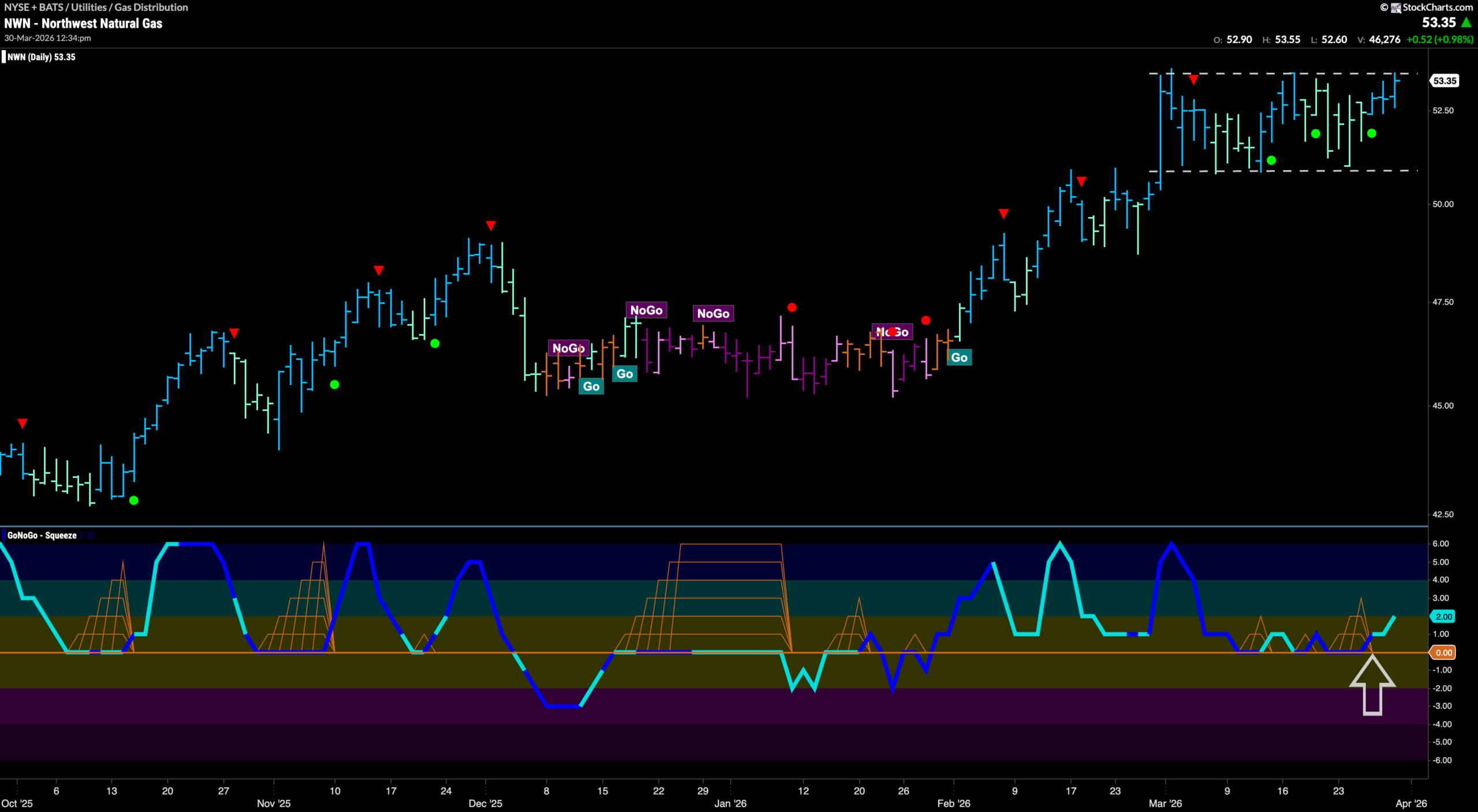Click the NWN - Northwest Natural Gas title
Viewport: 1478px width, 812px height.
pyautogui.click(x=83, y=23)
